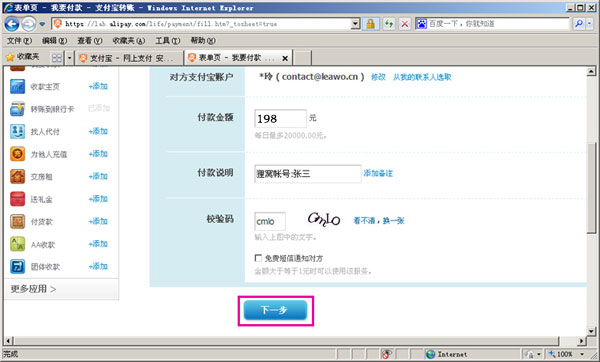Screen dimensions: 600x362
Task: Open the 文件(F) menu
Action: [x=19, y=41]
